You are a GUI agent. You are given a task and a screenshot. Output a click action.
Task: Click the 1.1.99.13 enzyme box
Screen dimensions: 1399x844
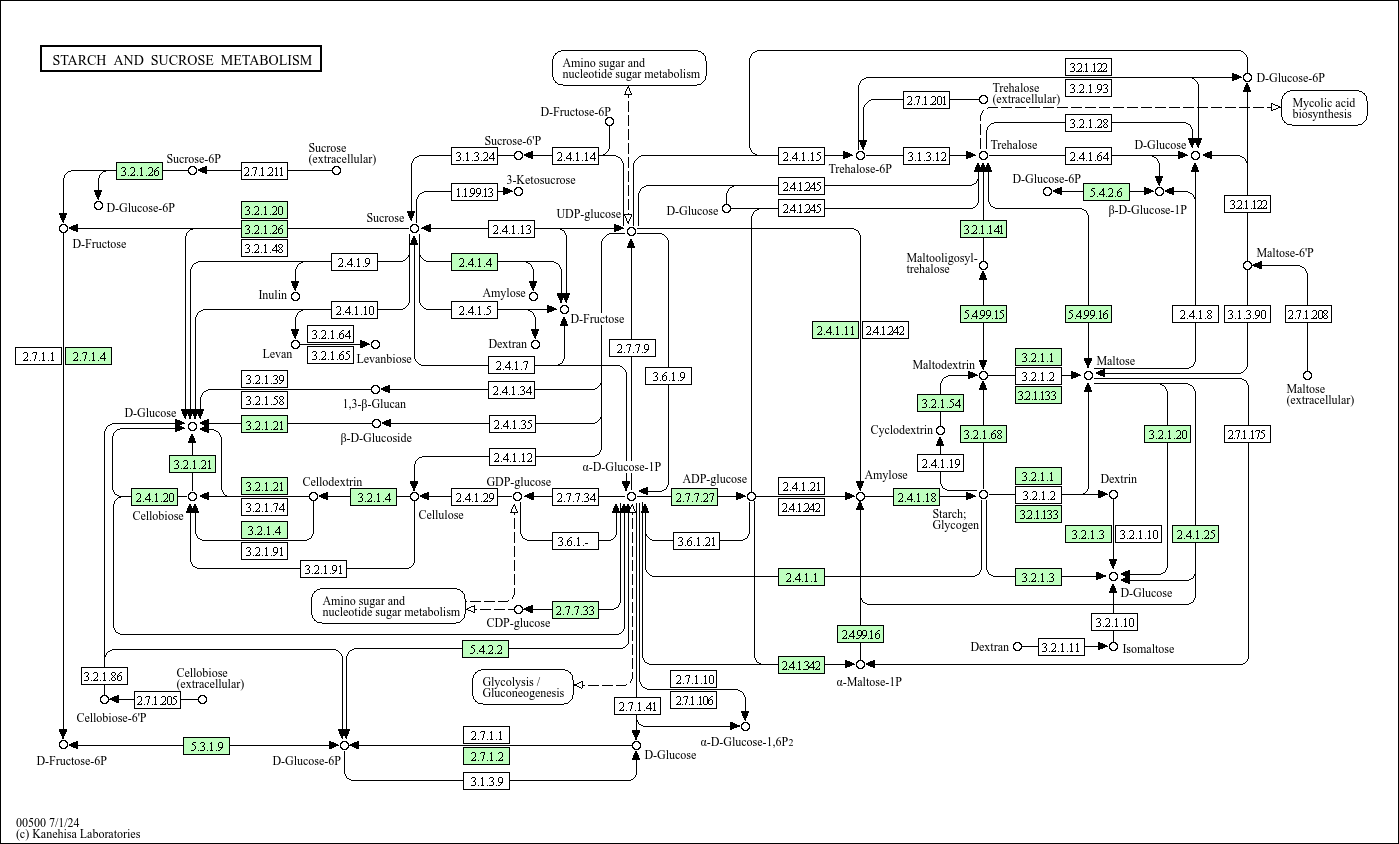[x=474, y=192]
